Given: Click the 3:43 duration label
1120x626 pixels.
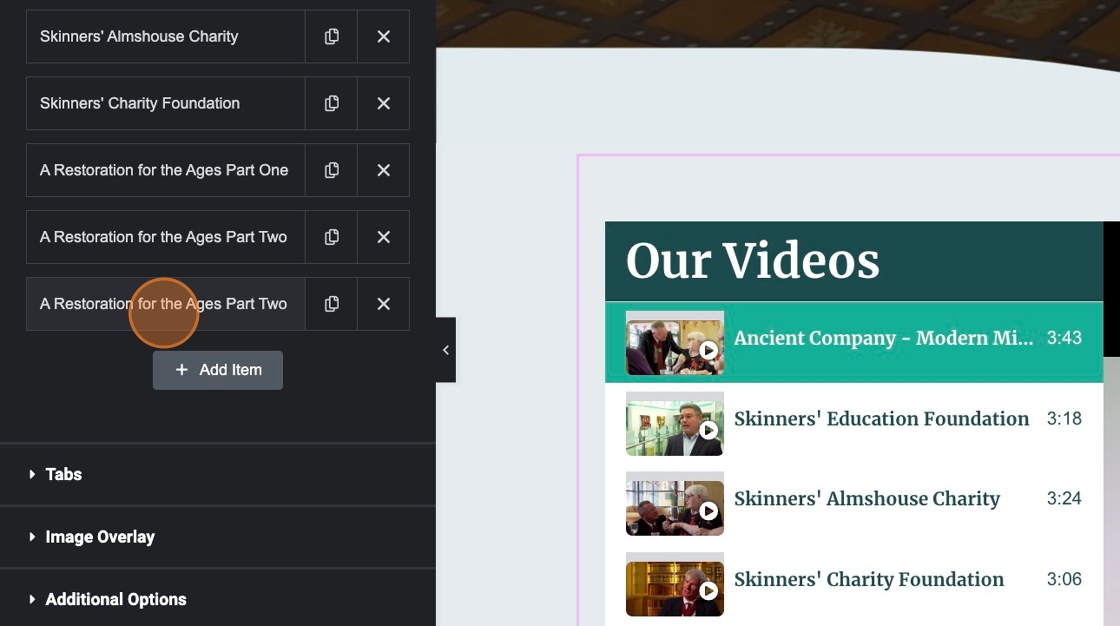Looking at the screenshot, I should (1064, 338).
